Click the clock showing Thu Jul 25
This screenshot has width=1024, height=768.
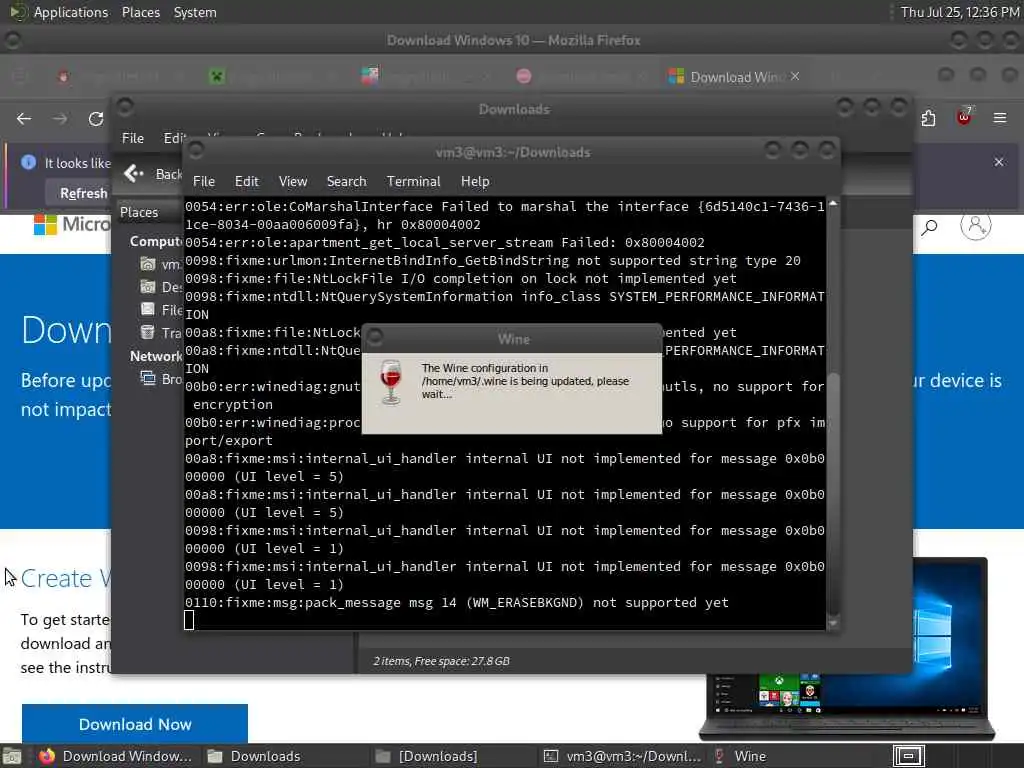(x=960, y=12)
